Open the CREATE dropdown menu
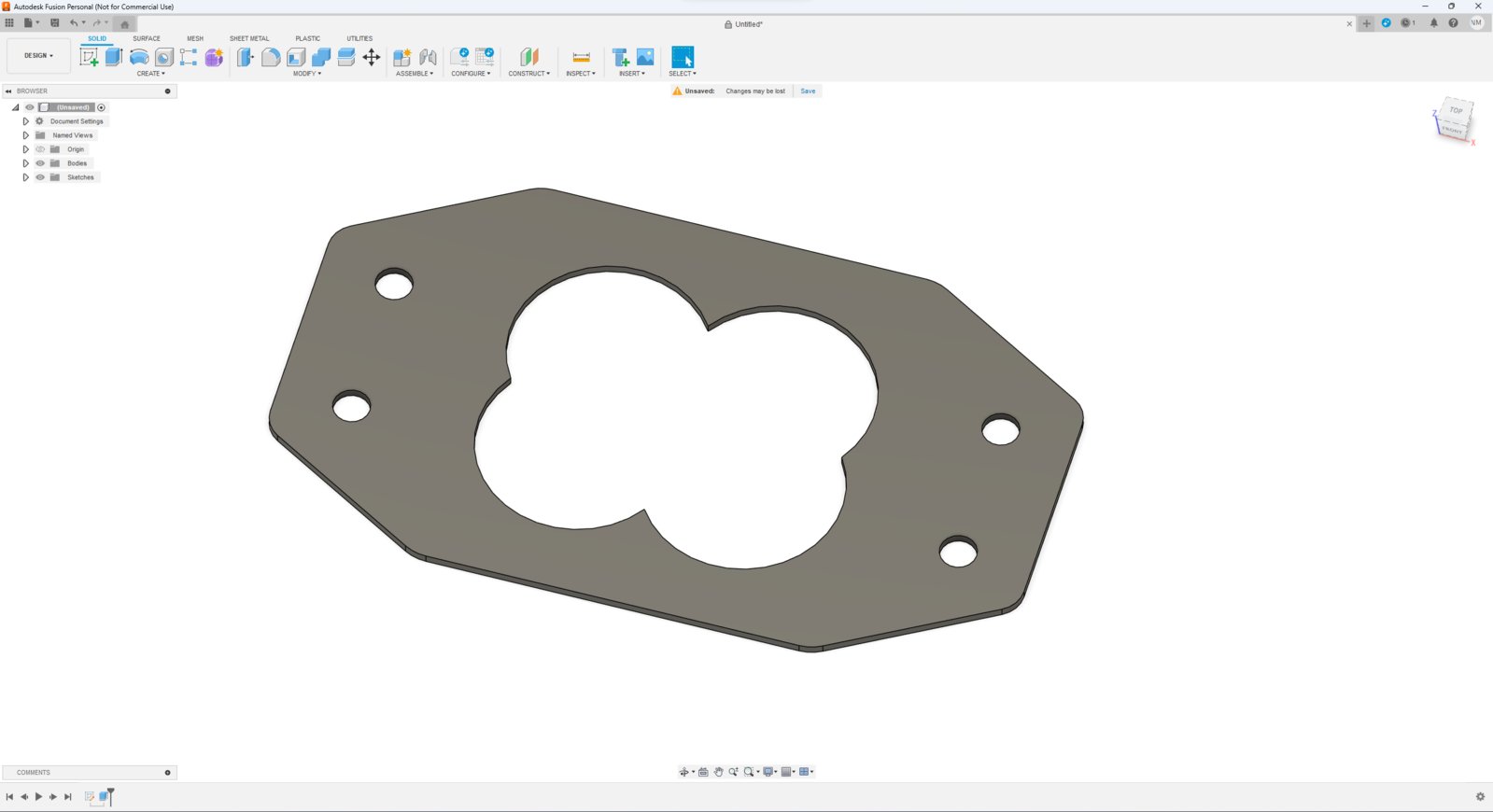 click(151, 74)
